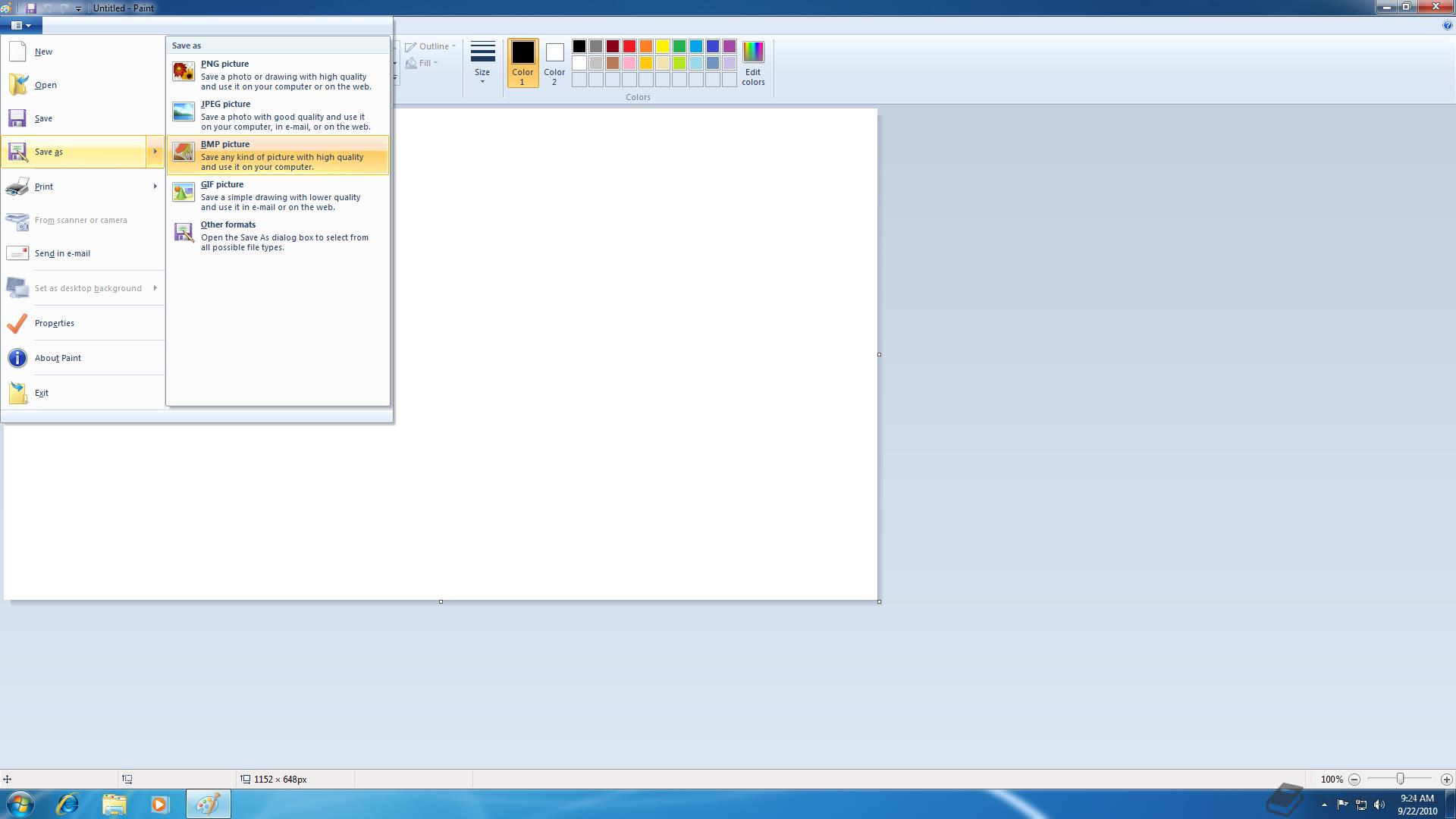Click the Open folder icon
Screen dimensions: 1456x819
click(17, 85)
